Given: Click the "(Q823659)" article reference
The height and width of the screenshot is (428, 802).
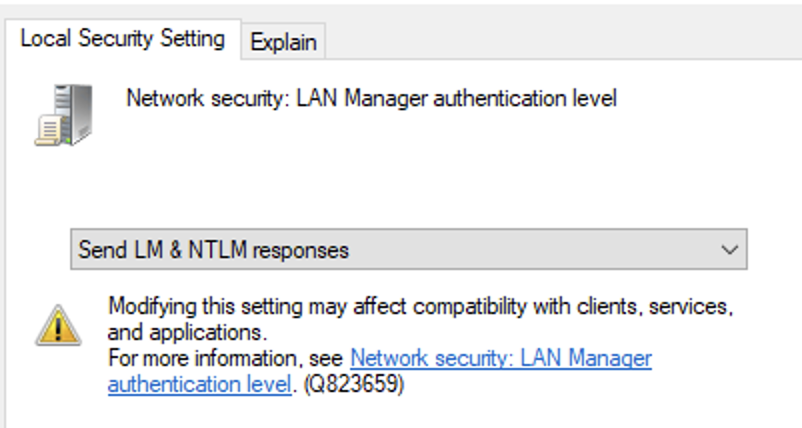Looking at the screenshot, I should point(356,384).
